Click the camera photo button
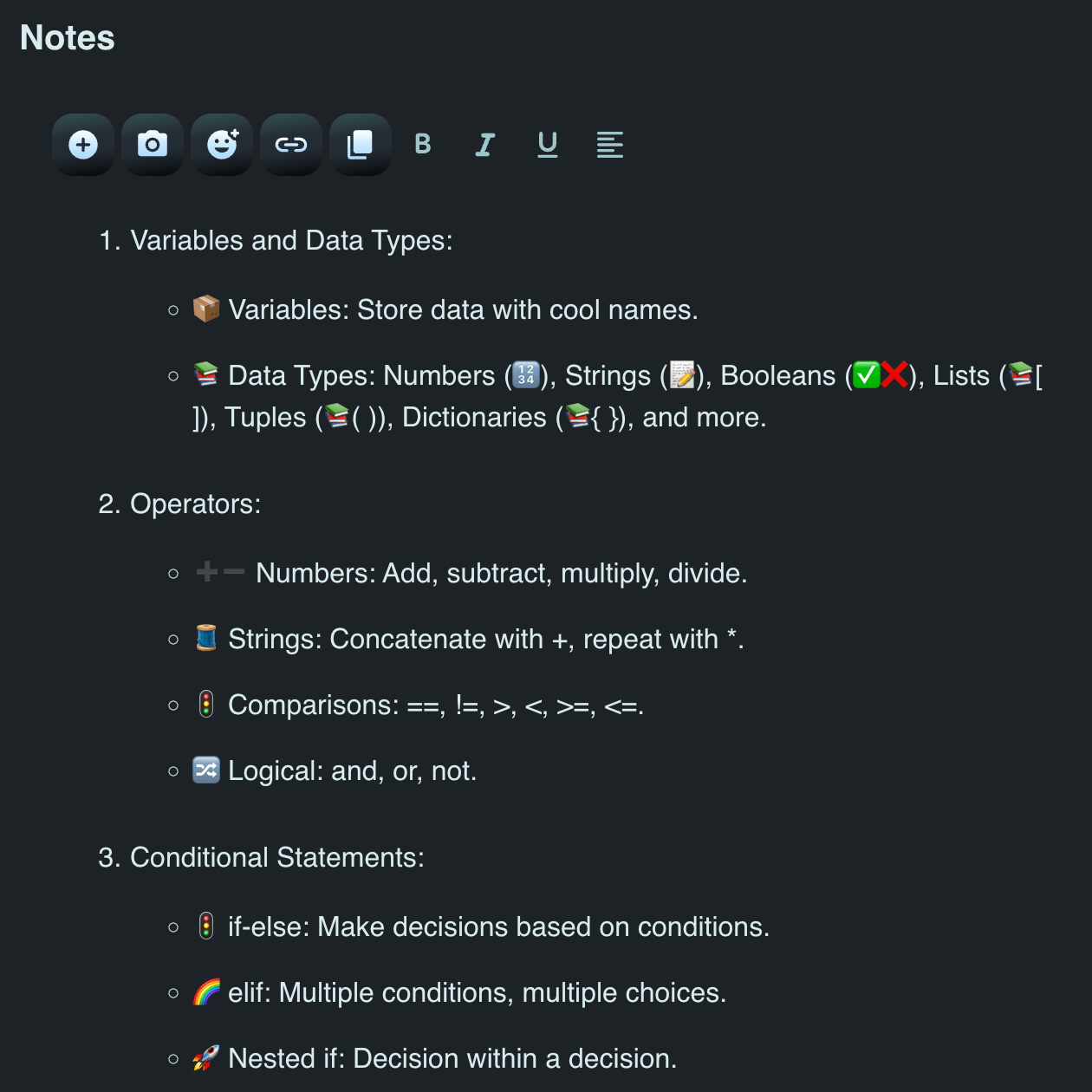Screen dimensions: 1092x1092 coord(153,145)
